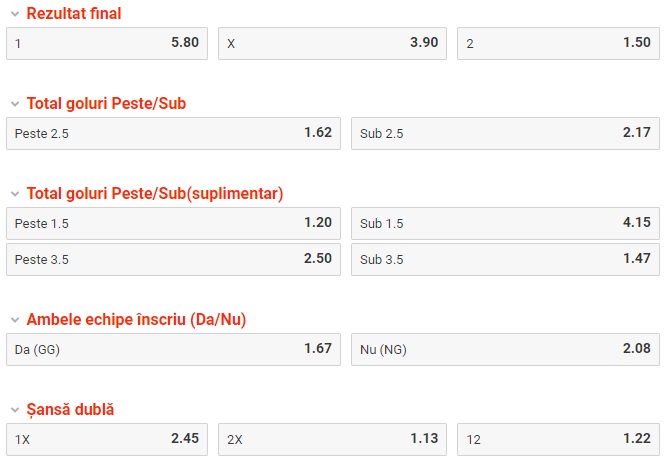Collapse the Șansă dublă section

(14, 410)
